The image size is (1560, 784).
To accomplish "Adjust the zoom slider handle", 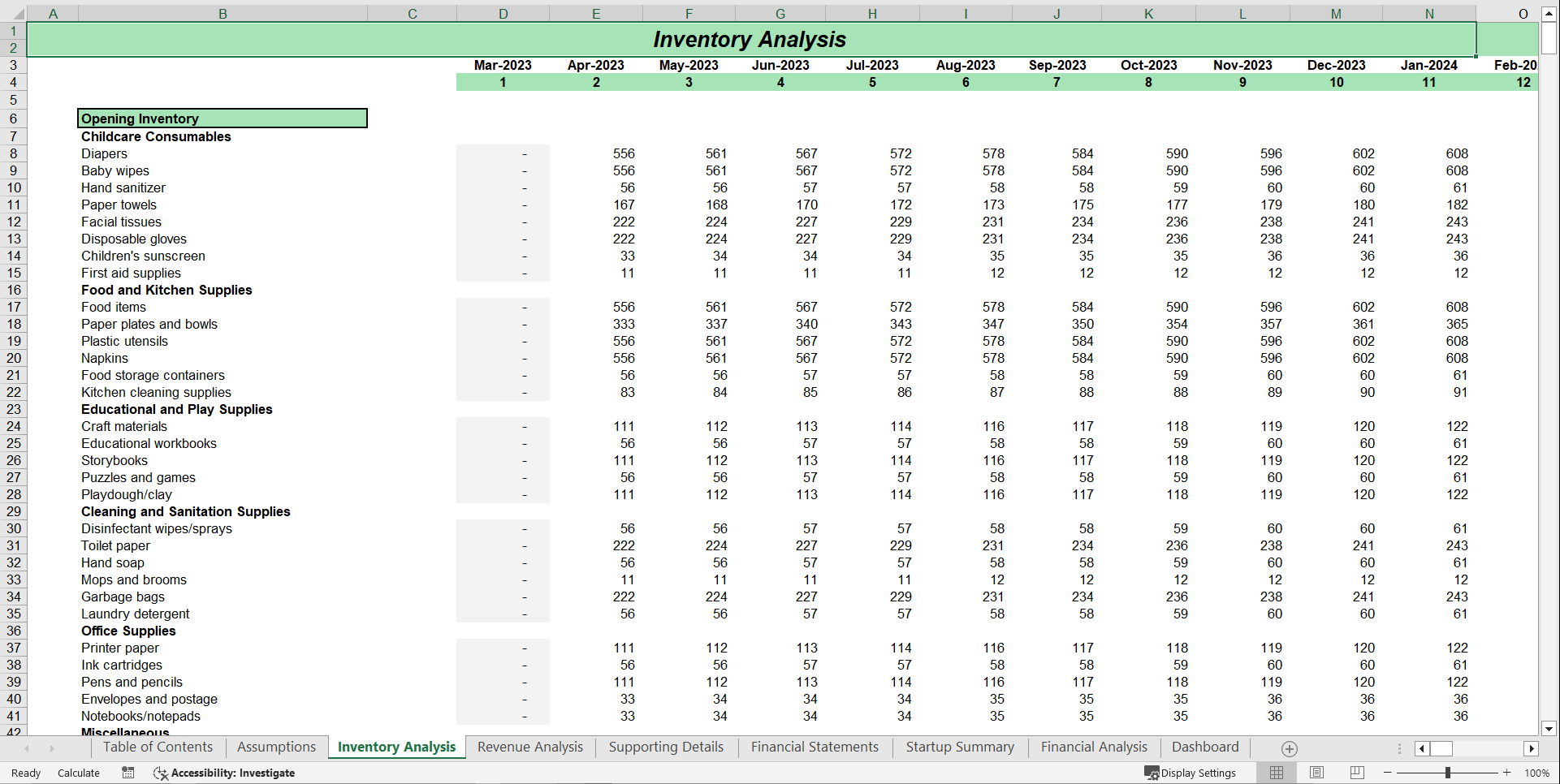I will (x=1447, y=773).
